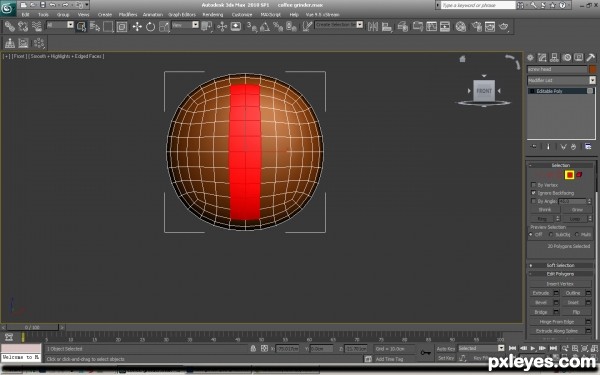Collapse the Selection rollout
This screenshot has height=375, width=600.
pyautogui.click(x=561, y=165)
